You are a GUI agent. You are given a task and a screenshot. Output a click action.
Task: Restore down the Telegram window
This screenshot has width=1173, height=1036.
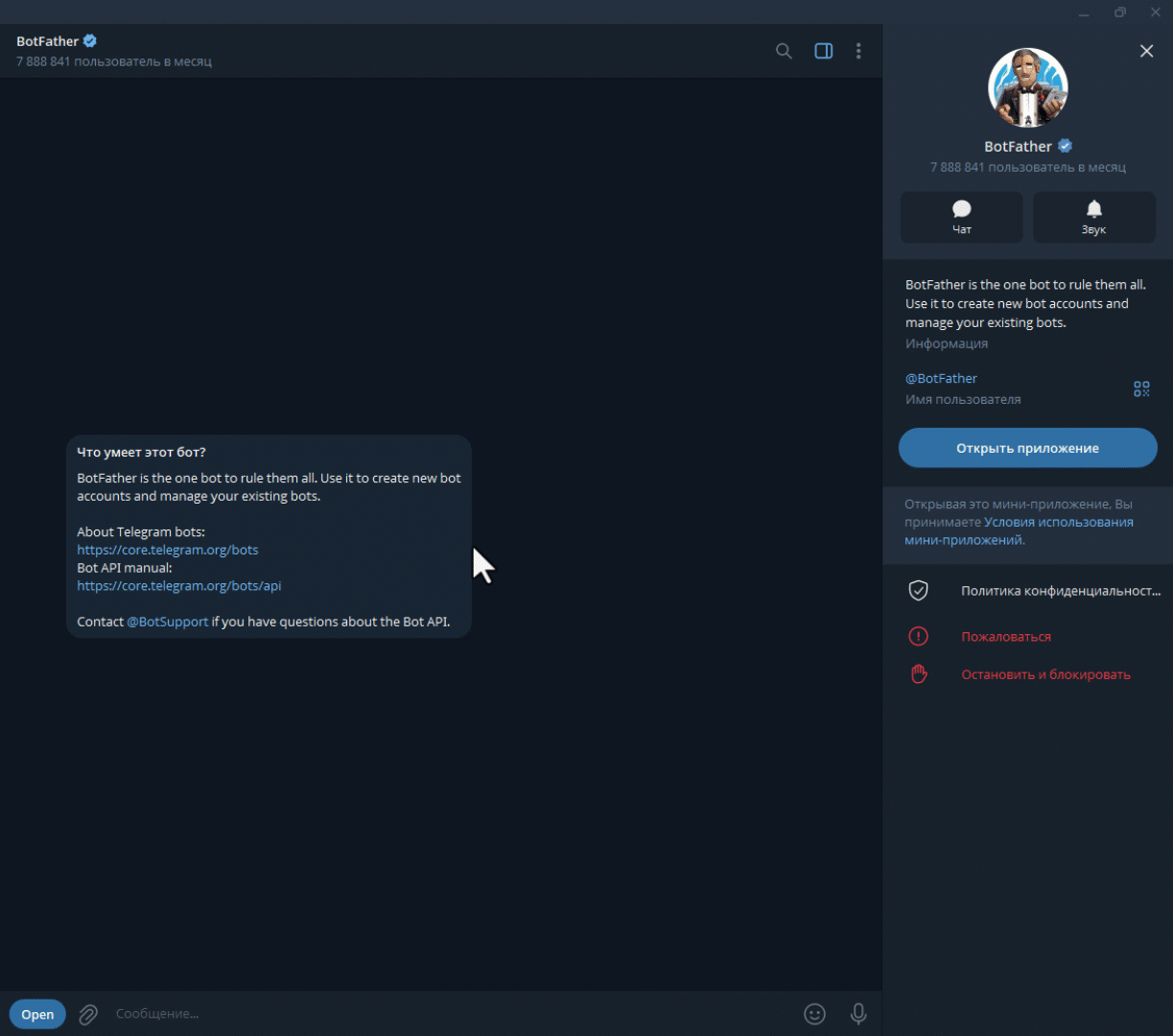(1120, 12)
